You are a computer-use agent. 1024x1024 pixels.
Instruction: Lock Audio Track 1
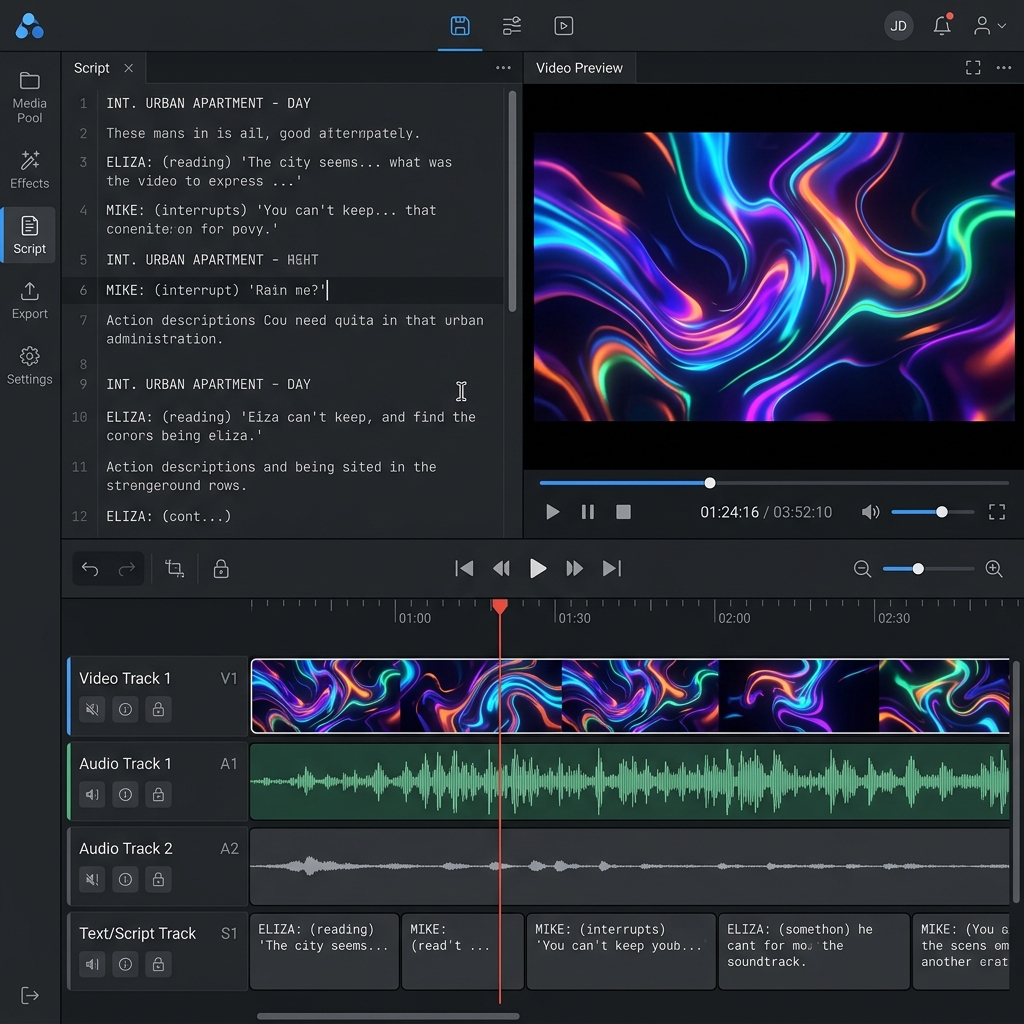[x=158, y=794]
